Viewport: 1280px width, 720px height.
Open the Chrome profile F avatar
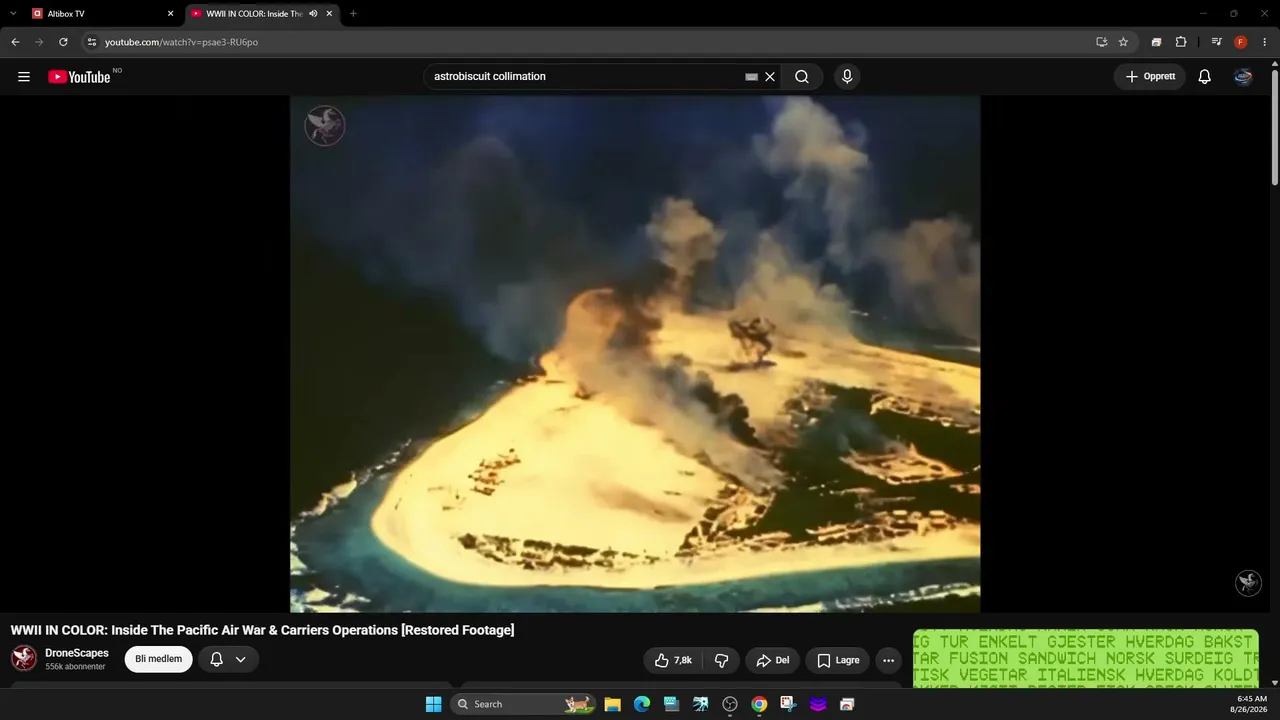coord(1241,42)
